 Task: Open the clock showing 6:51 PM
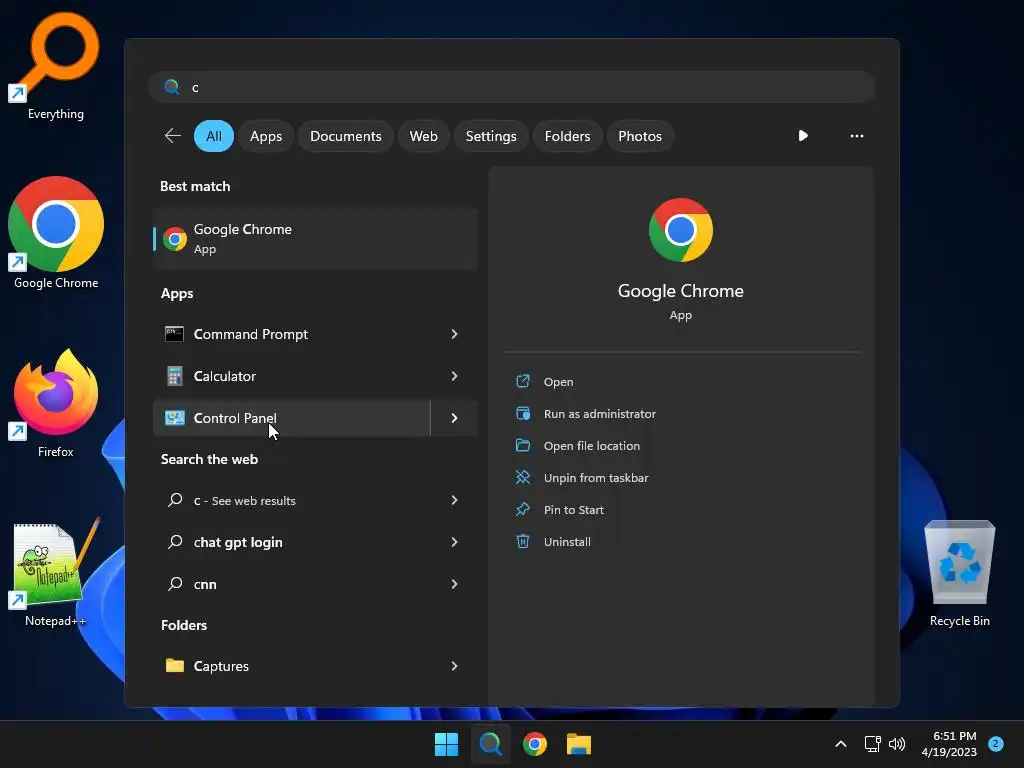point(949,744)
